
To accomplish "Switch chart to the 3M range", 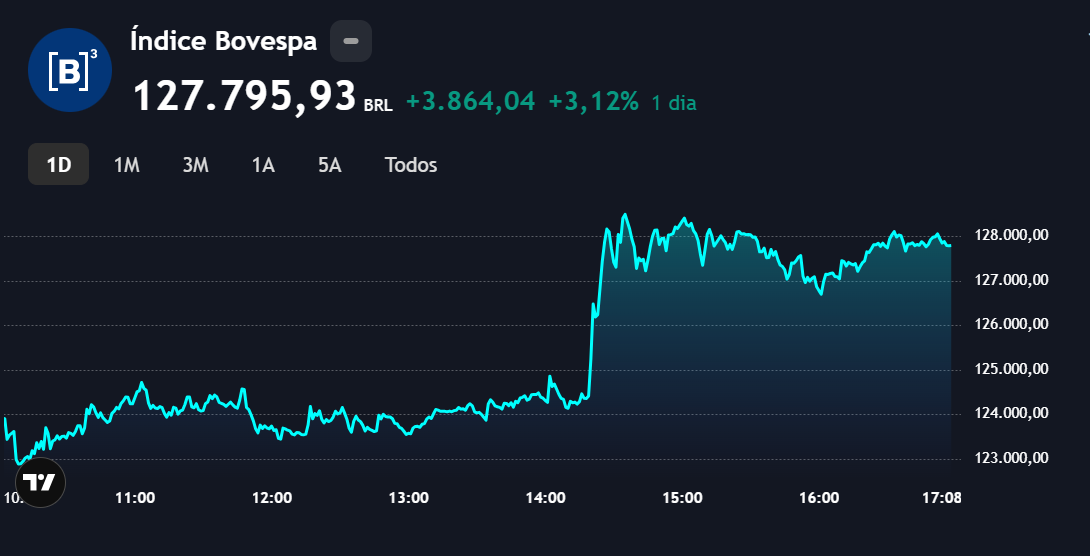I will 195,165.
